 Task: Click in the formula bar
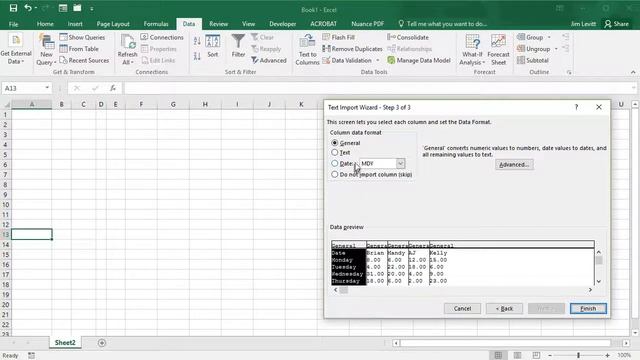click(x=379, y=88)
